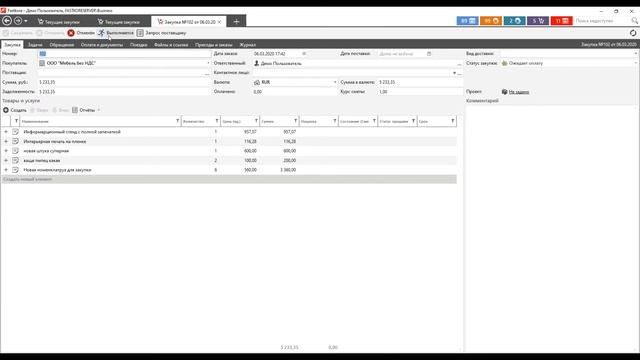Expand the Интерьерная печать на пленке row
The height and width of the screenshot is (360, 640).
click(x=6, y=141)
